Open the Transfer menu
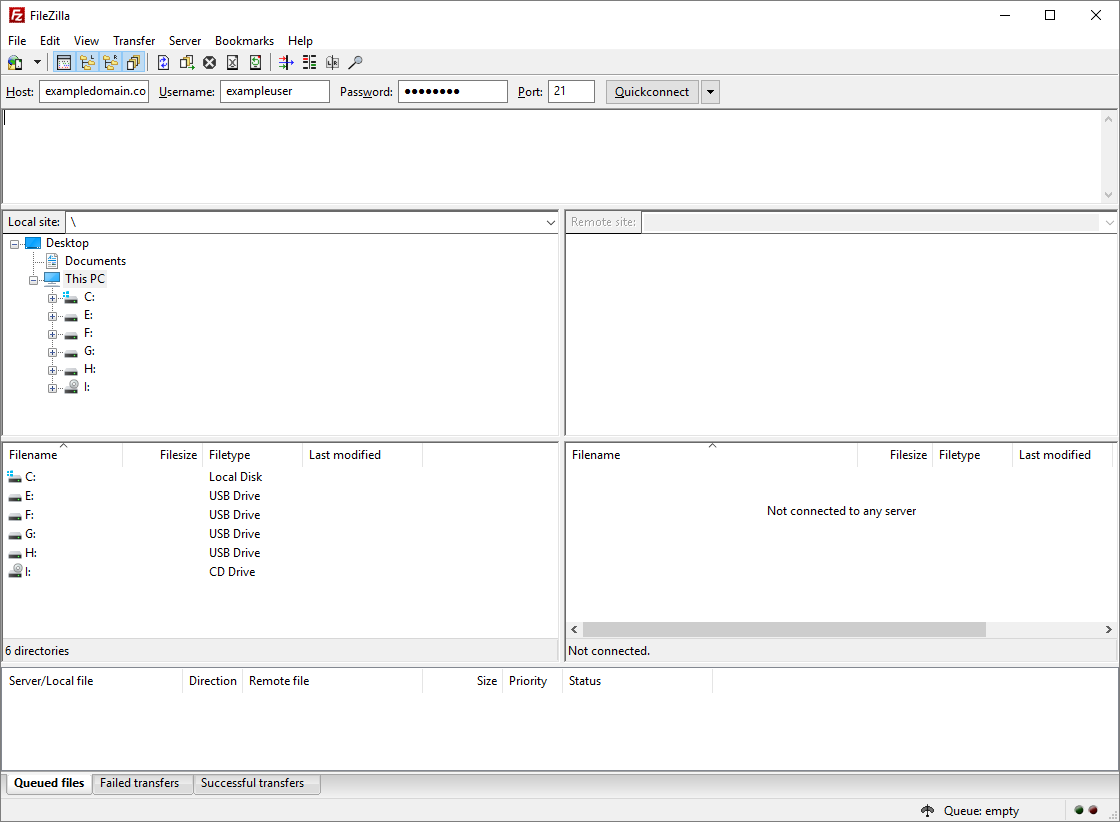The image size is (1120, 822). click(x=133, y=41)
